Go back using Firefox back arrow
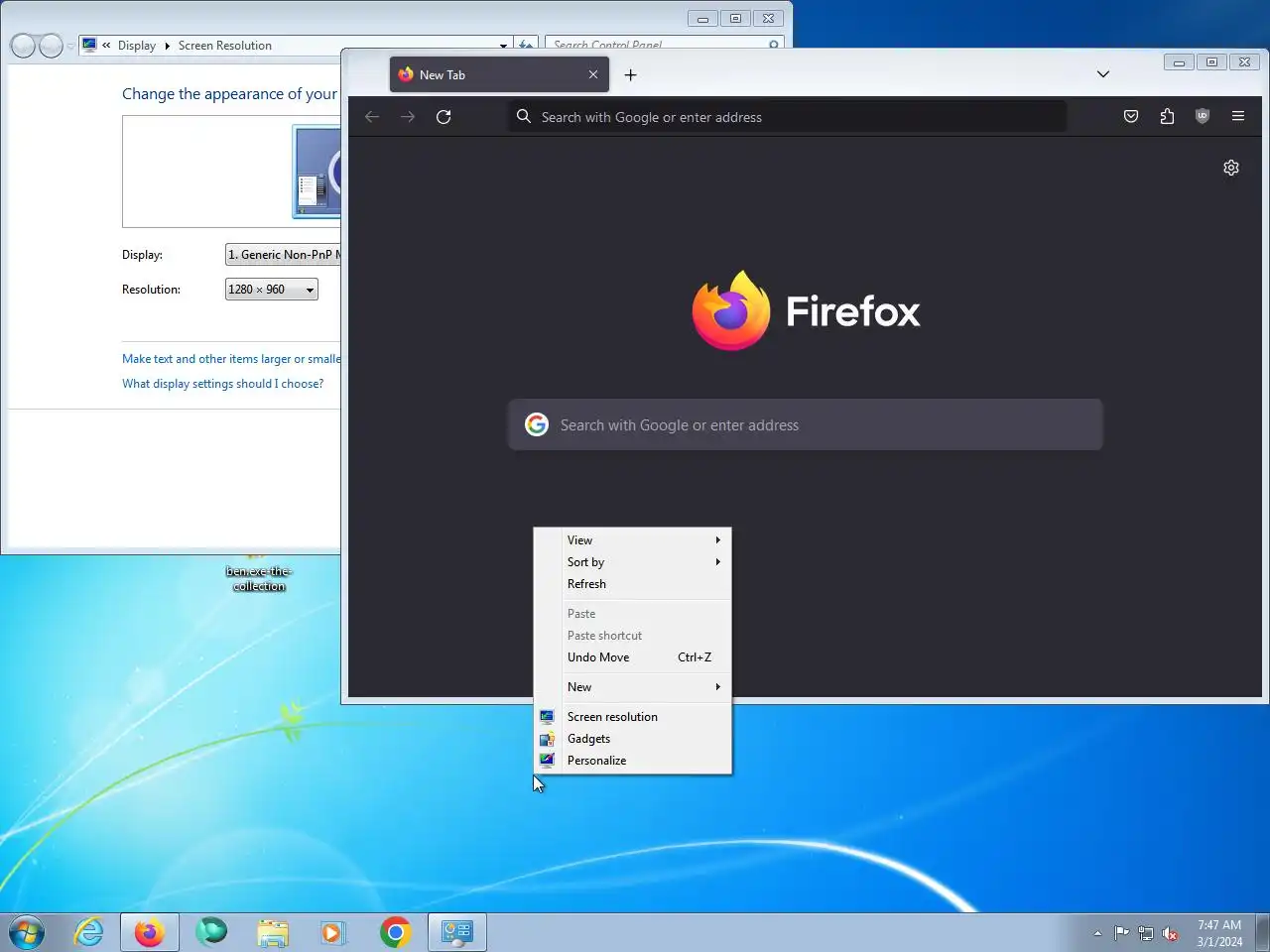This screenshot has width=1270, height=952. pyautogui.click(x=372, y=117)
